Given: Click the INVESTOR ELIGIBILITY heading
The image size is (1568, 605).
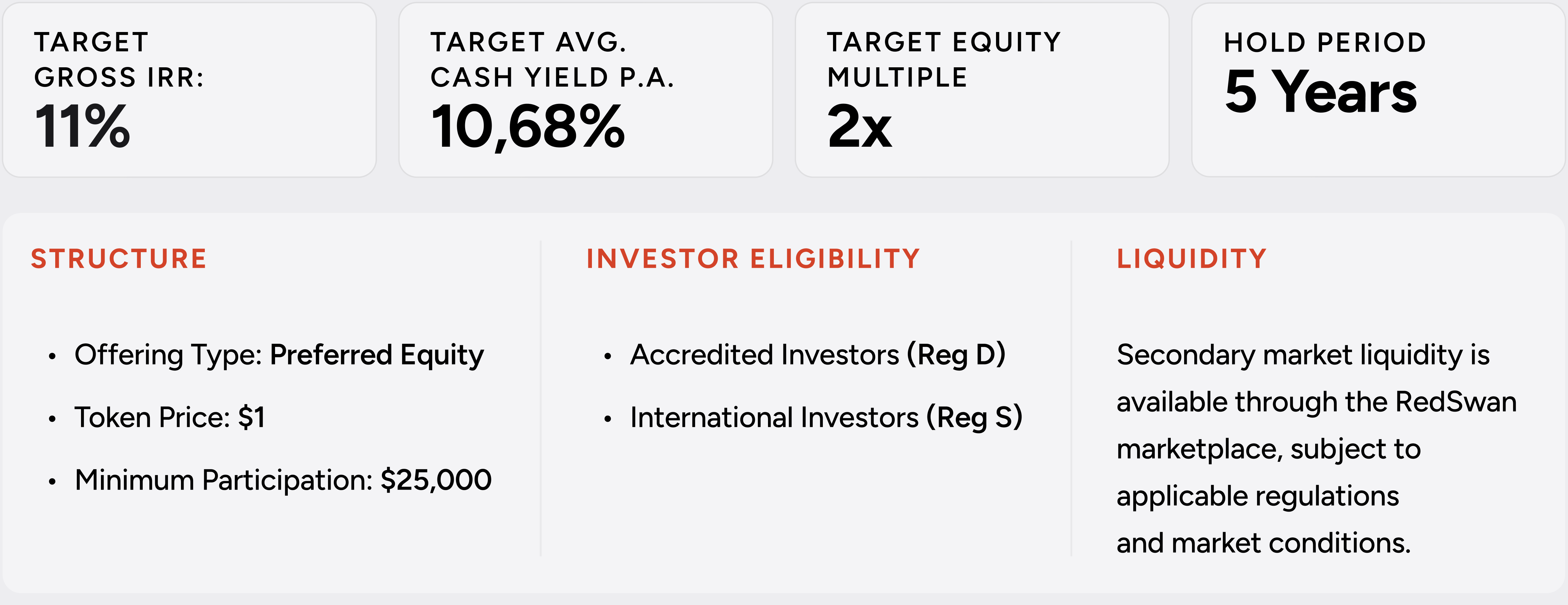Looking at the screenshot, I should click(753, 259).
